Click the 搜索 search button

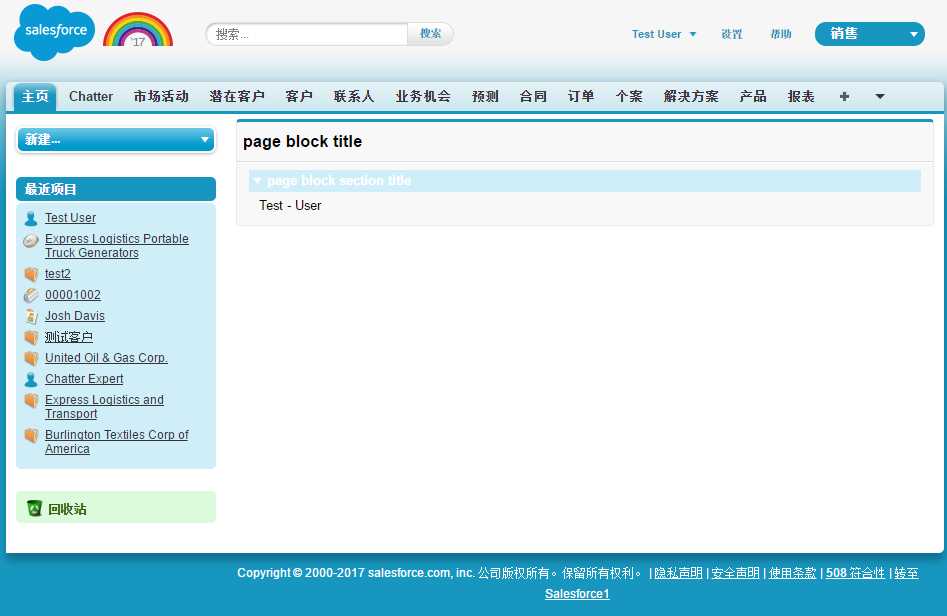tap(430, 34)
